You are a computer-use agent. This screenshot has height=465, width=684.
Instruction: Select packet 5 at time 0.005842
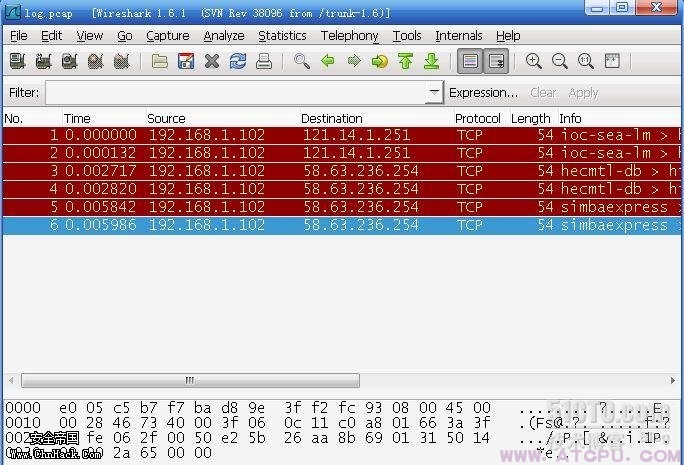pyautogui.click(x=342, y=207)
